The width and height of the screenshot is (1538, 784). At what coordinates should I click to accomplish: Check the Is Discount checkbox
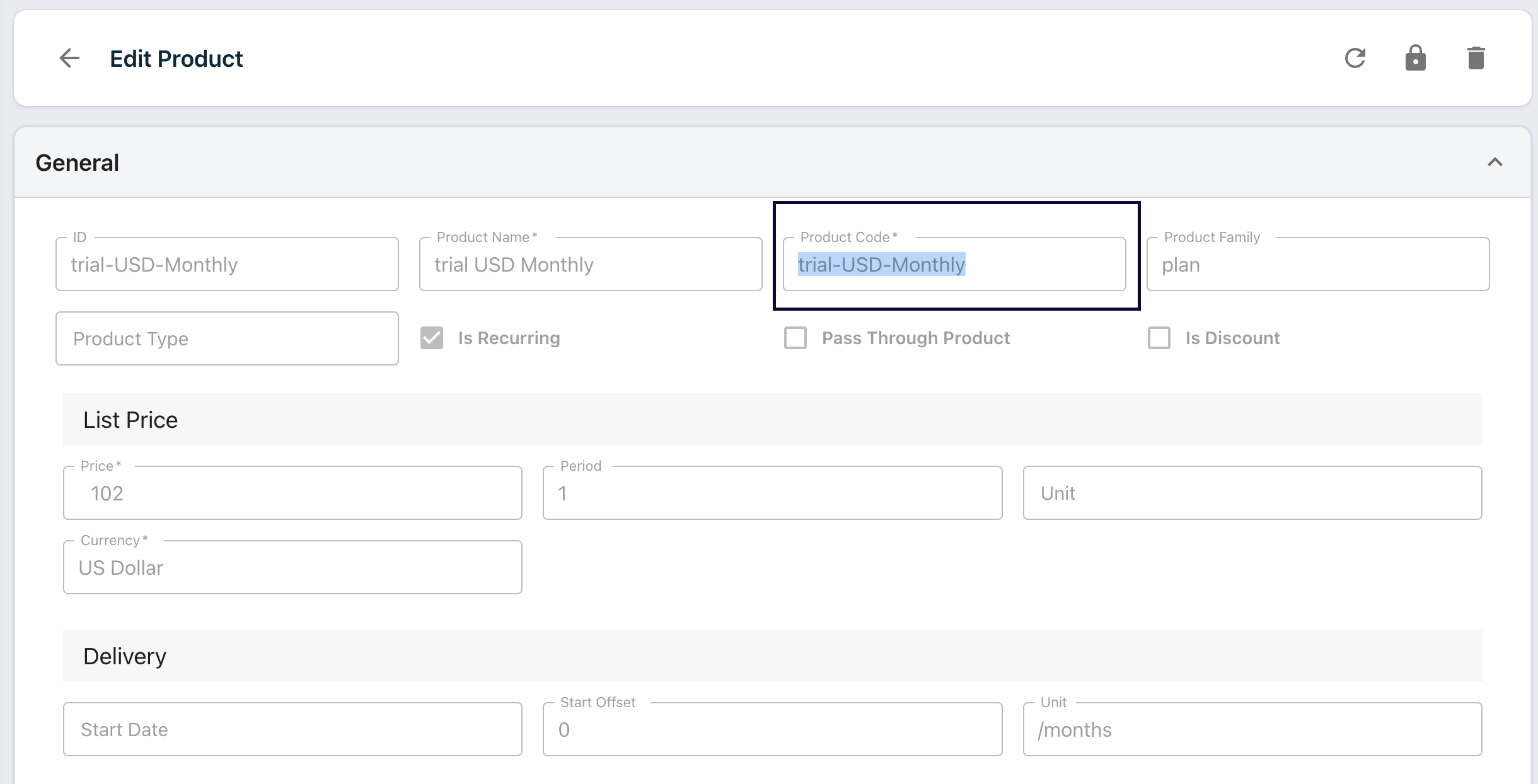(x=1159, y=338)
